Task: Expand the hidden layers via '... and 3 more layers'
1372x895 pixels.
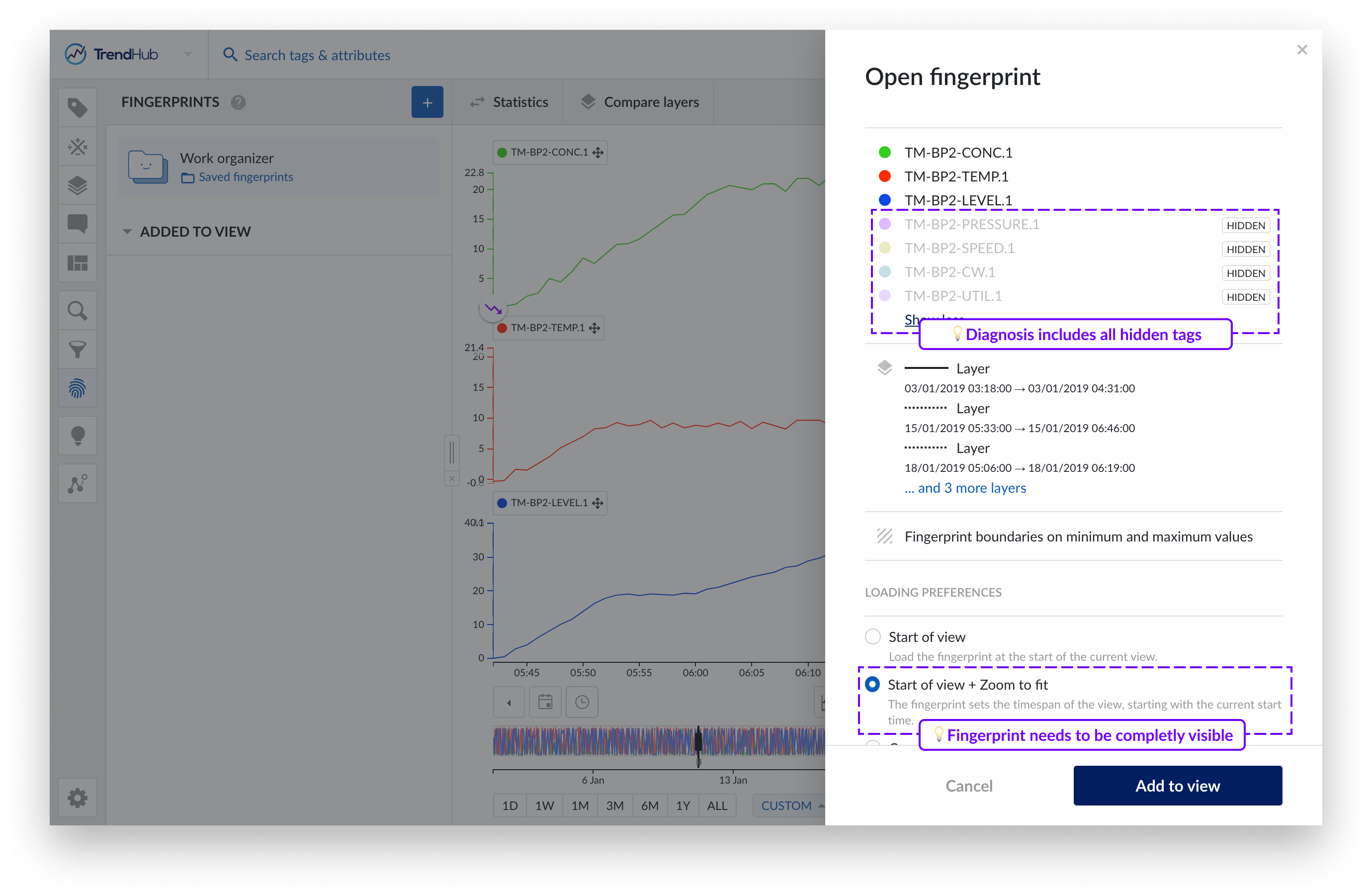Action: coord(965,487)
